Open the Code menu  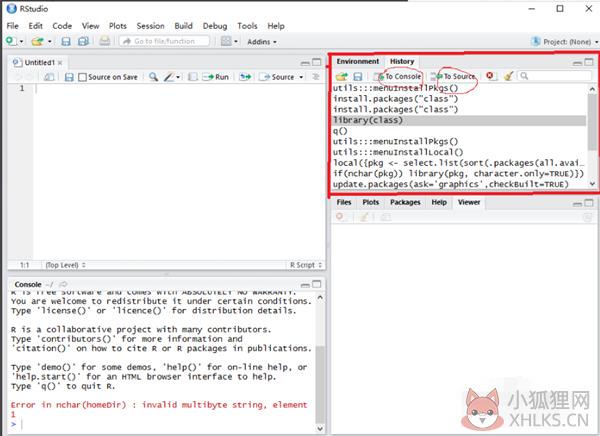pos(62,26)
